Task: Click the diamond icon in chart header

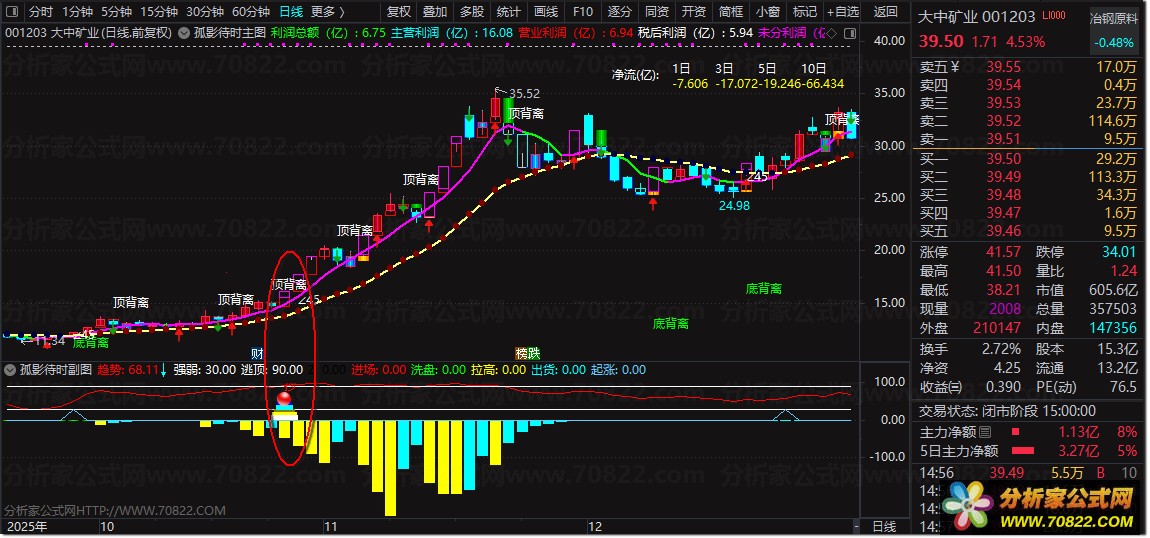Action: (x=832, y=33)
